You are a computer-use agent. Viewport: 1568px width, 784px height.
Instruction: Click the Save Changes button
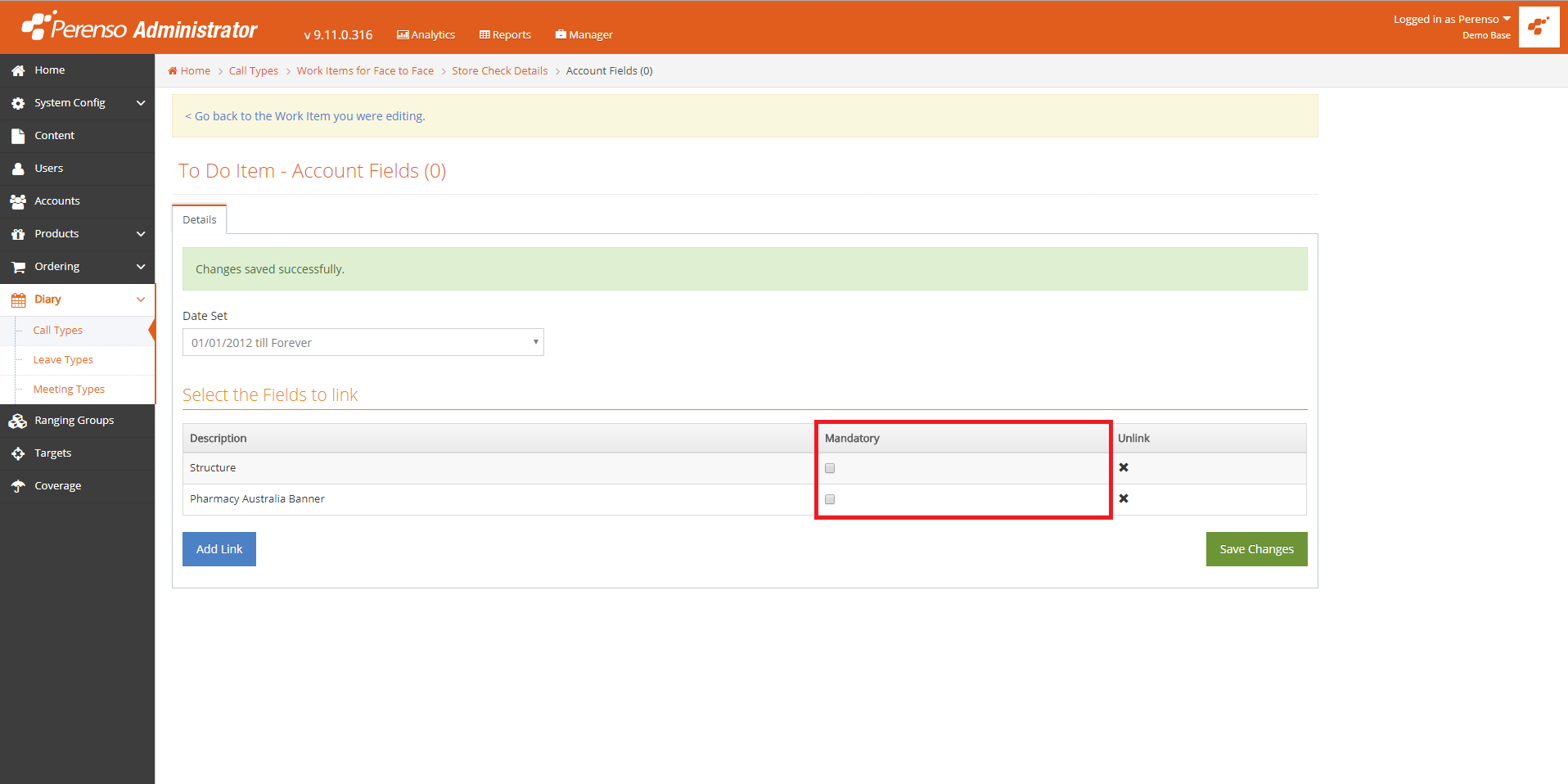click(x=1256, y=549)
